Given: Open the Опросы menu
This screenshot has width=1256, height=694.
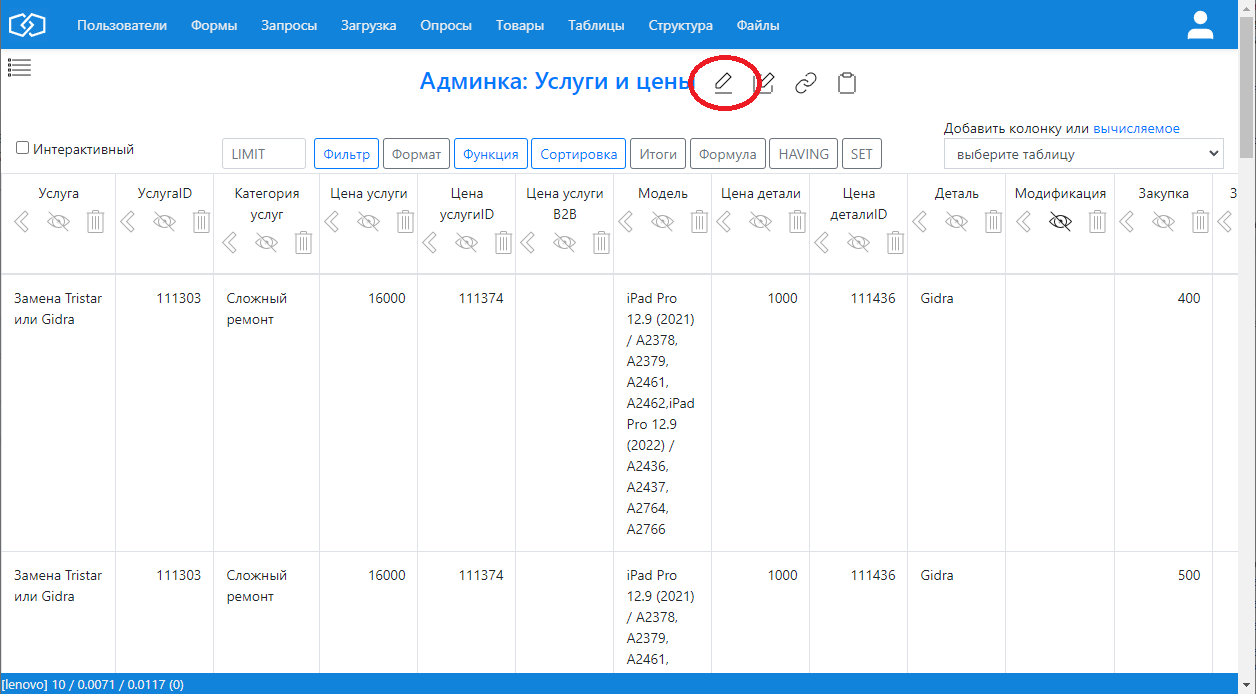Looking at the screenshot, I should click(446, 26).
